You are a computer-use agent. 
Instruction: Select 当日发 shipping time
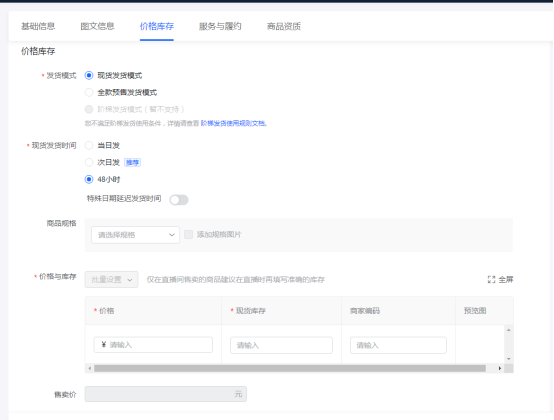click(89, 145)
